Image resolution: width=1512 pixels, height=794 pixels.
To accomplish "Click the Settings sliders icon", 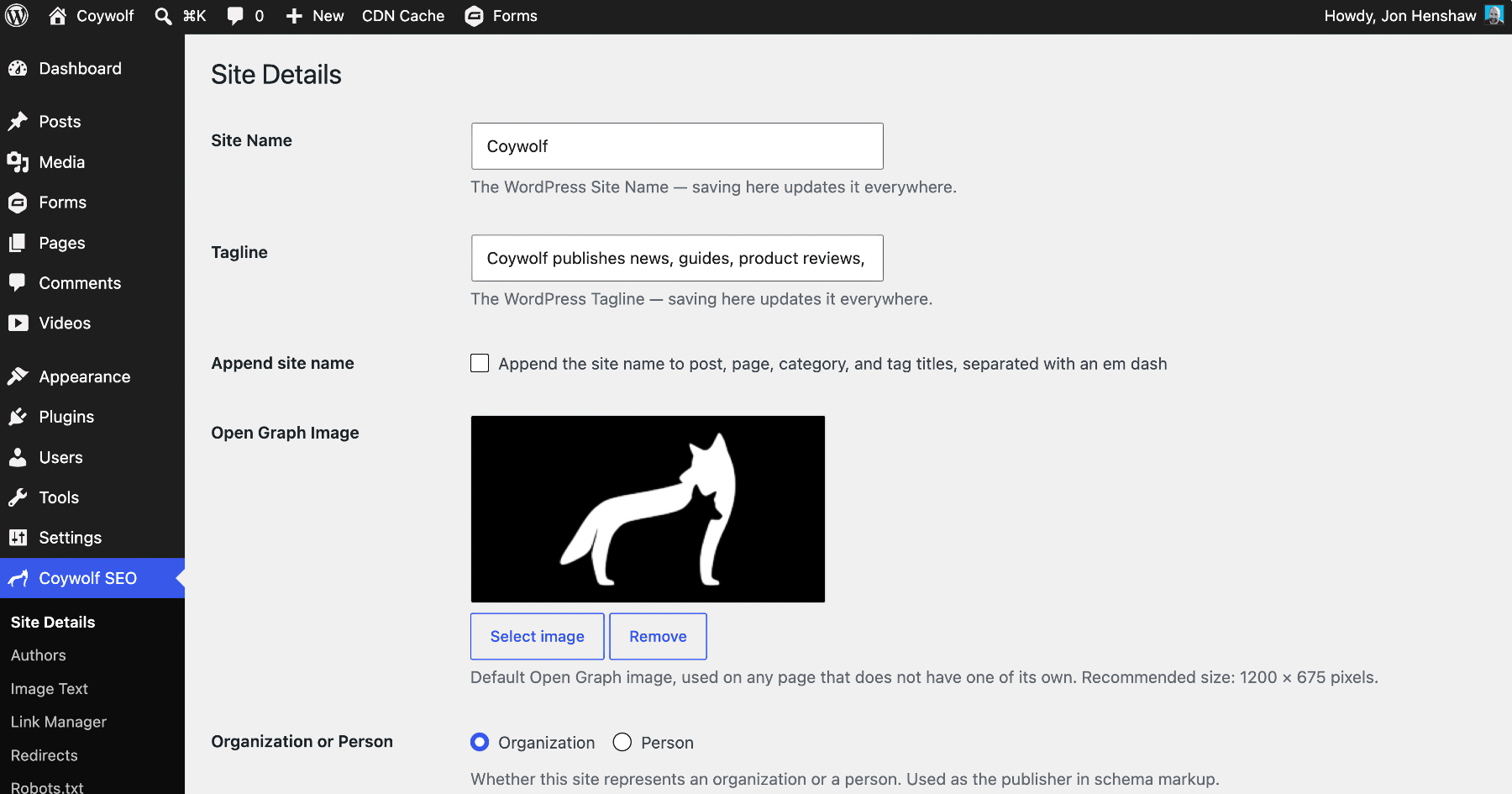I will pos(18,538).
